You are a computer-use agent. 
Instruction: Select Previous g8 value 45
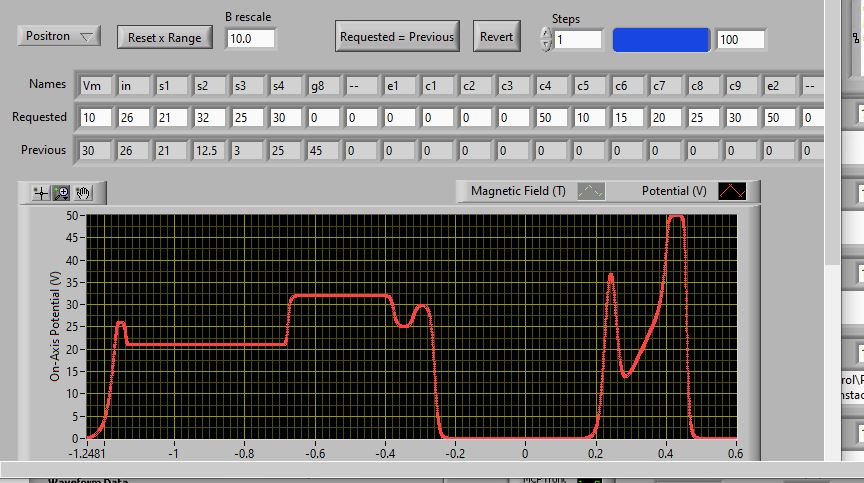(x=324, y=150)
